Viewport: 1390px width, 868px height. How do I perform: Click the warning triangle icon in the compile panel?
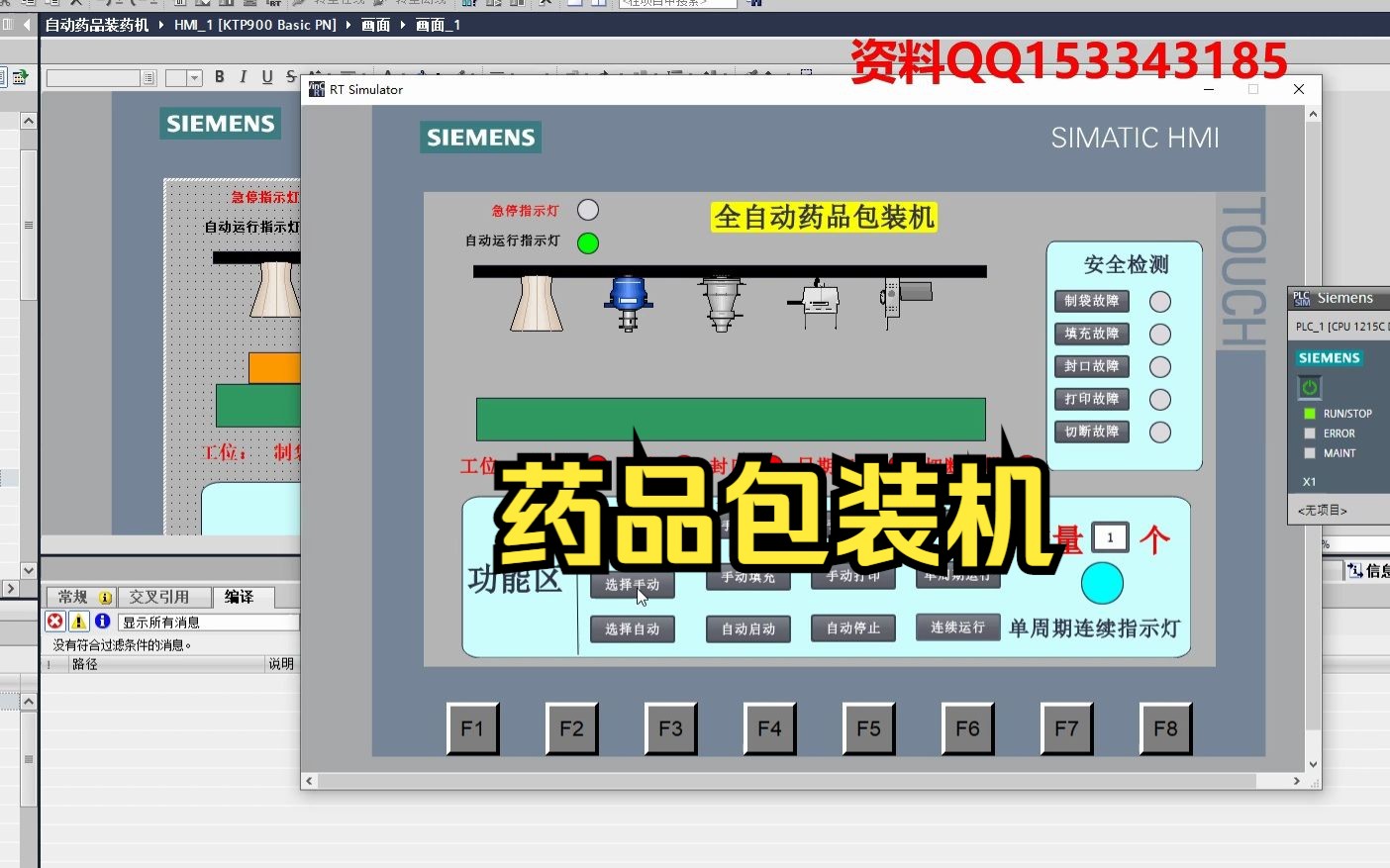click(x=78, y=621)
